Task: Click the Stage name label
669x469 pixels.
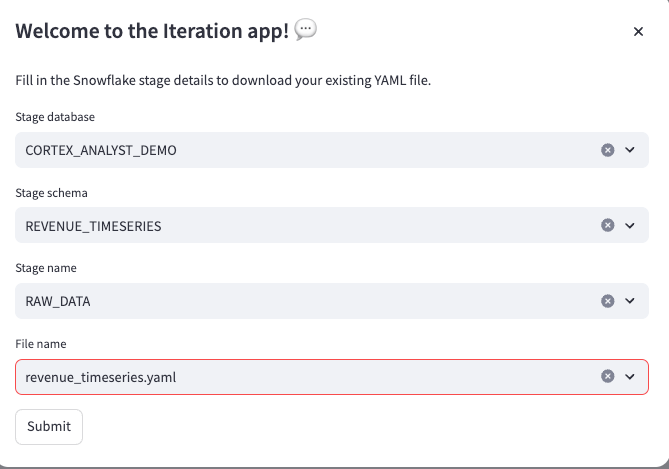Action: (46, 268)
